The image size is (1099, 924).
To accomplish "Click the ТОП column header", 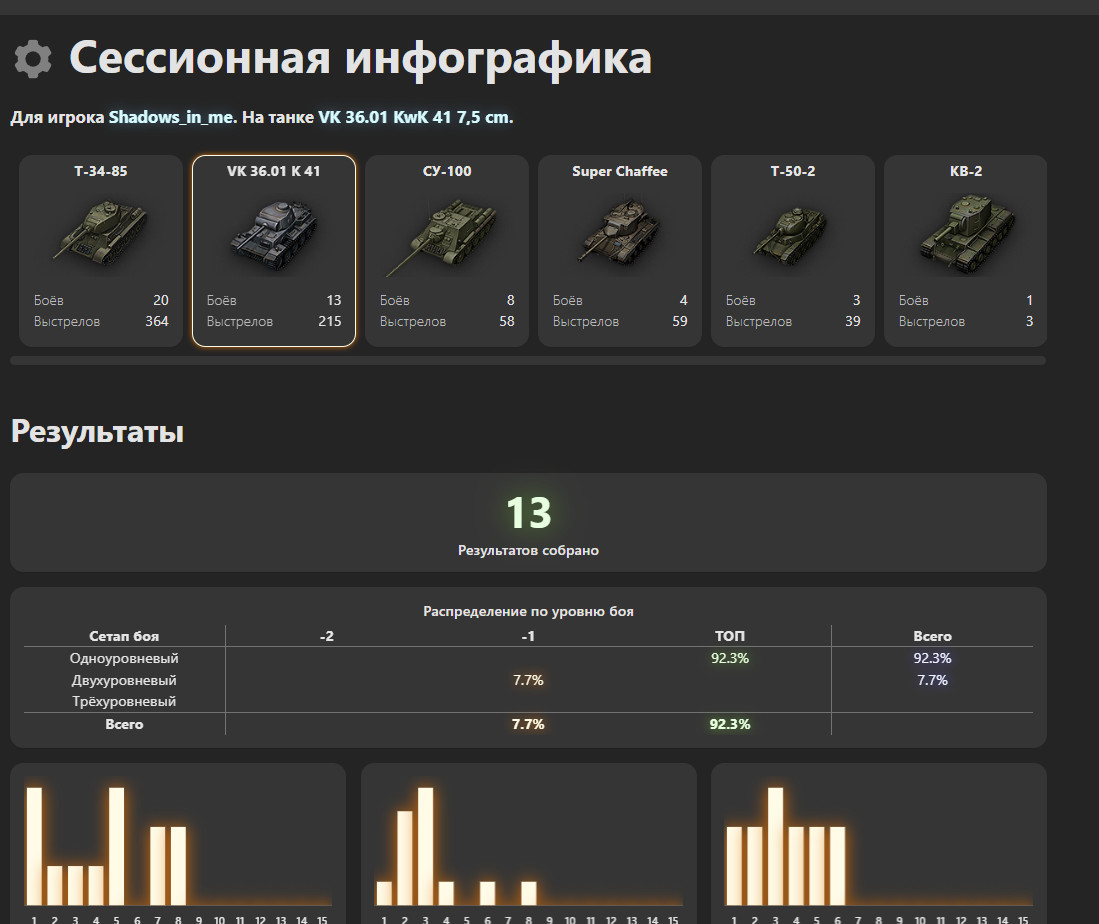I will pyautogui.click(x=730, y=636).
